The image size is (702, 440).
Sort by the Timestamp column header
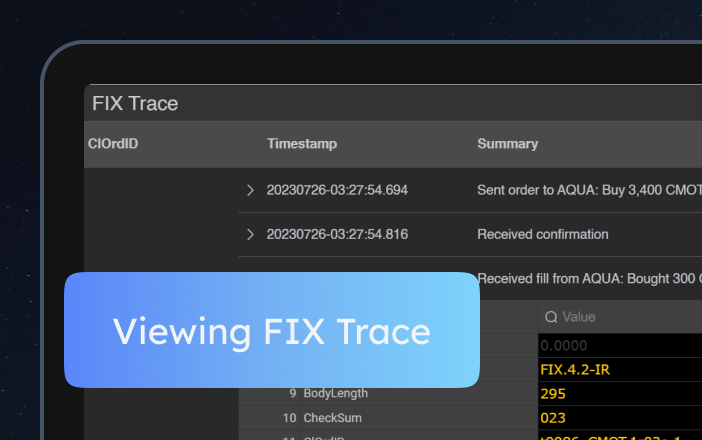click(x=302, y=144)
